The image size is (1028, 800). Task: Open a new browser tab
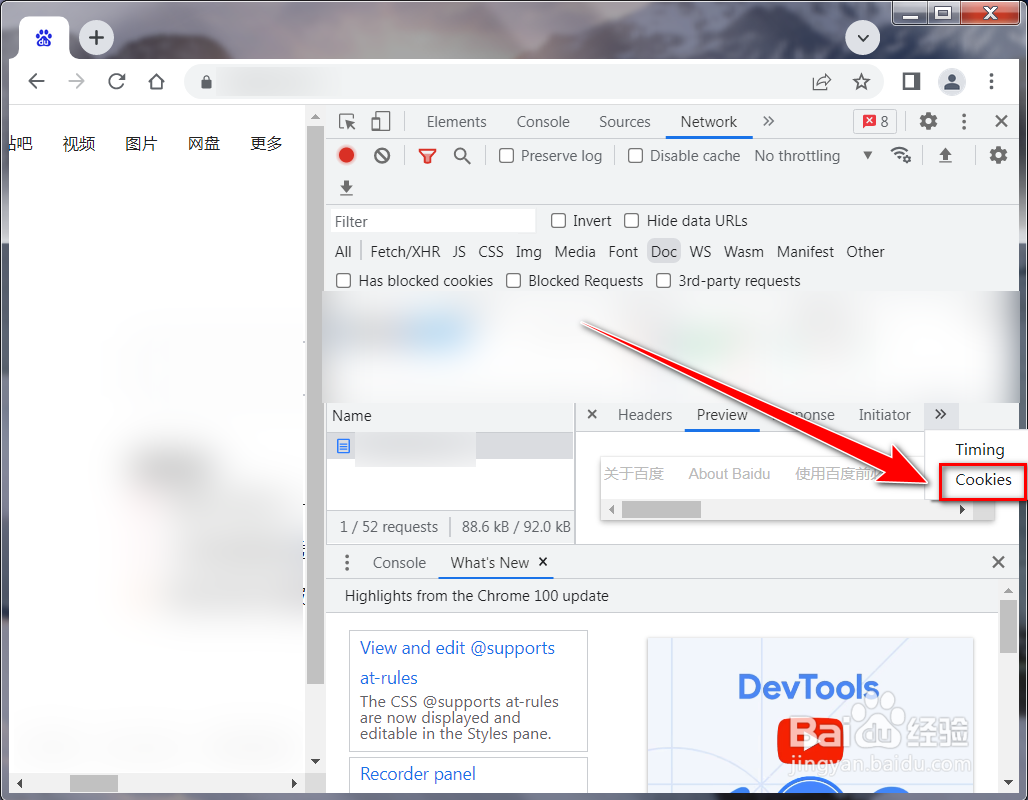[x=96, y=37]
